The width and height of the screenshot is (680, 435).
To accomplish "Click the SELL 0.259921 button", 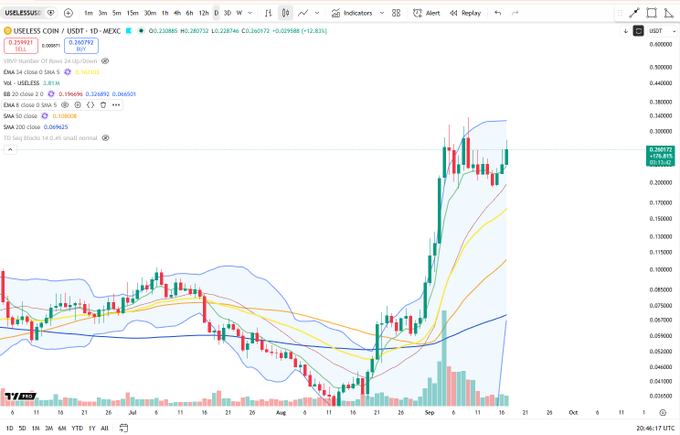I will [21, 45].
